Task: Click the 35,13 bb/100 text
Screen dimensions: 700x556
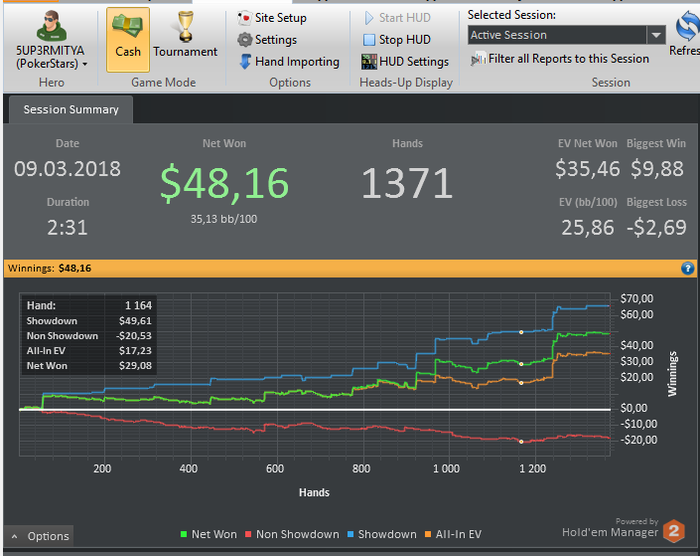Action: point(224,219)
